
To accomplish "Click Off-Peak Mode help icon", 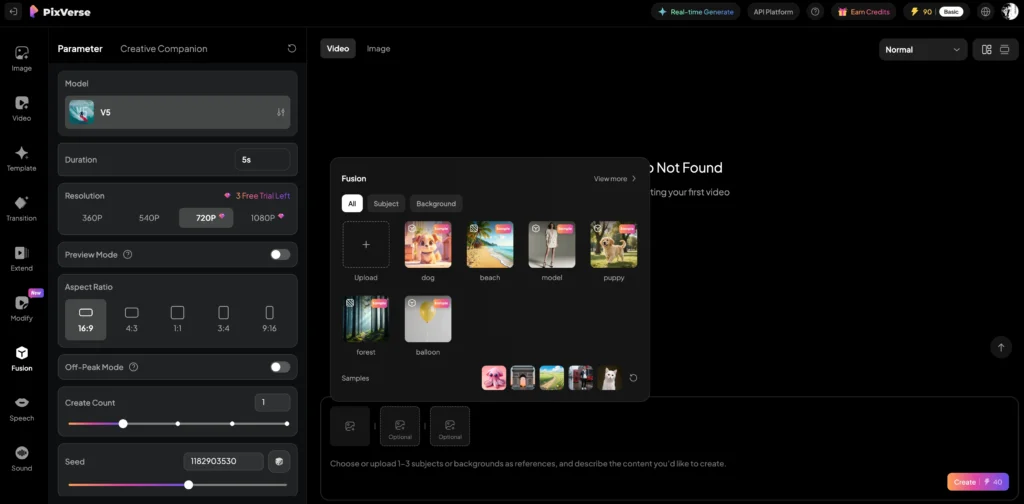I will pos(133,367).
